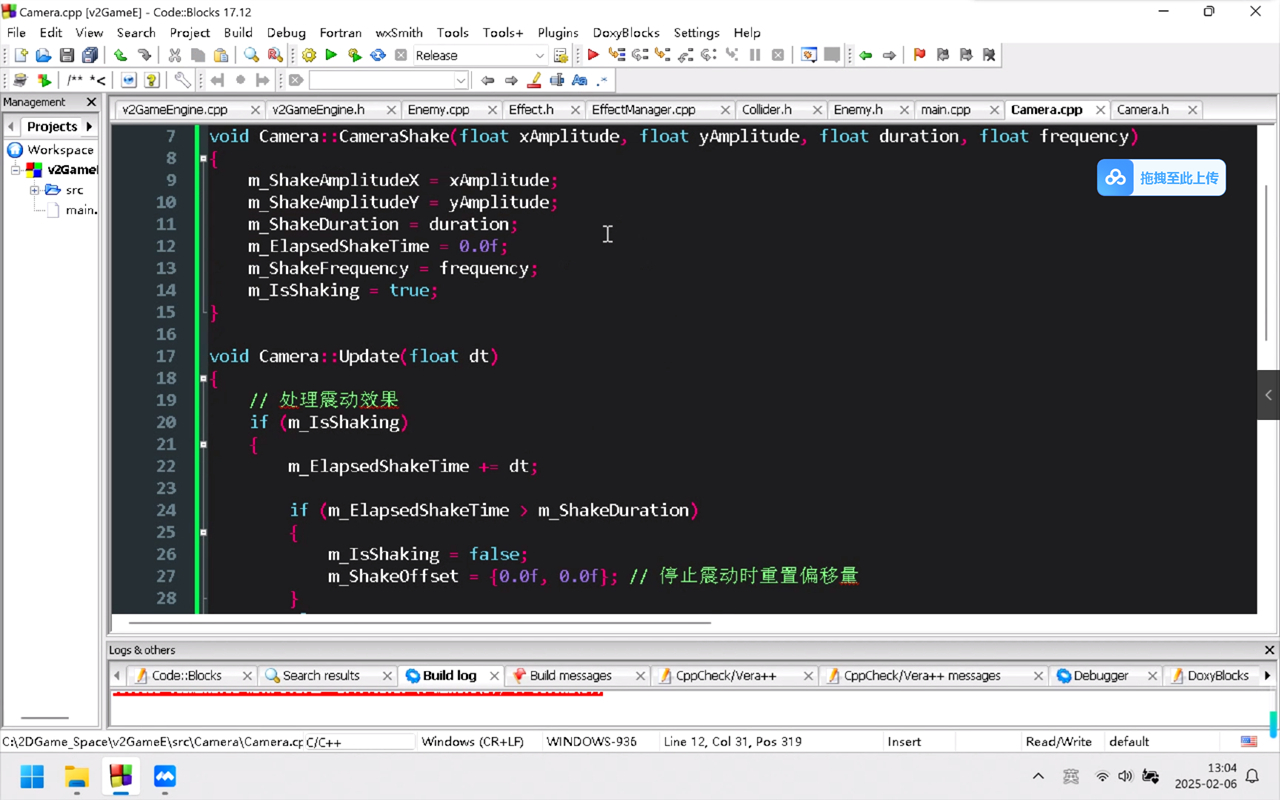This screenshot has height=800, width=1280.
Task: Click the highlight marker pen icon
Action: pos(534,80)
